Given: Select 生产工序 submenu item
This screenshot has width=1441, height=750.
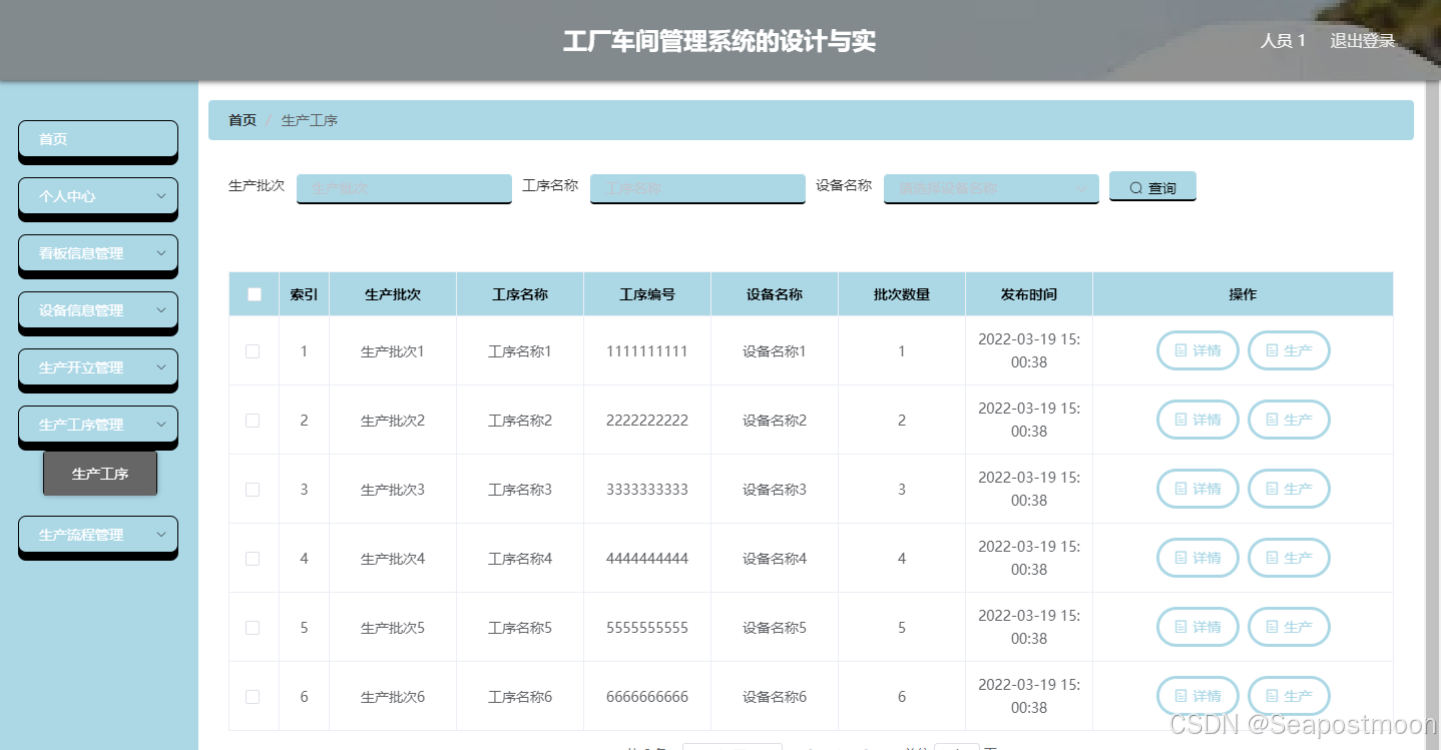Looking at the screenshot, I should coord(100,472).
